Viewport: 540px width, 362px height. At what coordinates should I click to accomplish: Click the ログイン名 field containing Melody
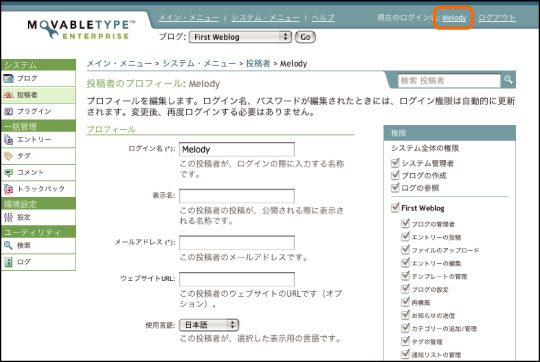pyautogui.click(x=237, y=149)
